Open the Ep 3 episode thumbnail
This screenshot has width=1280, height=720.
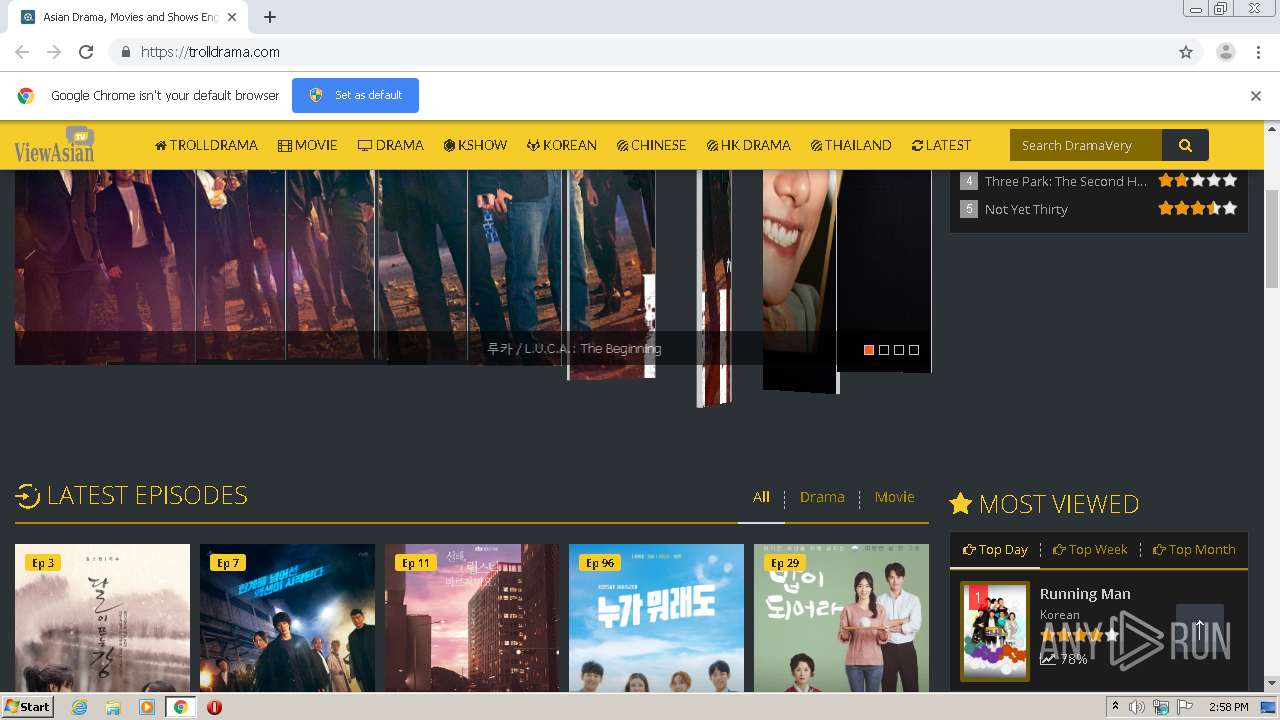(102, 618)
